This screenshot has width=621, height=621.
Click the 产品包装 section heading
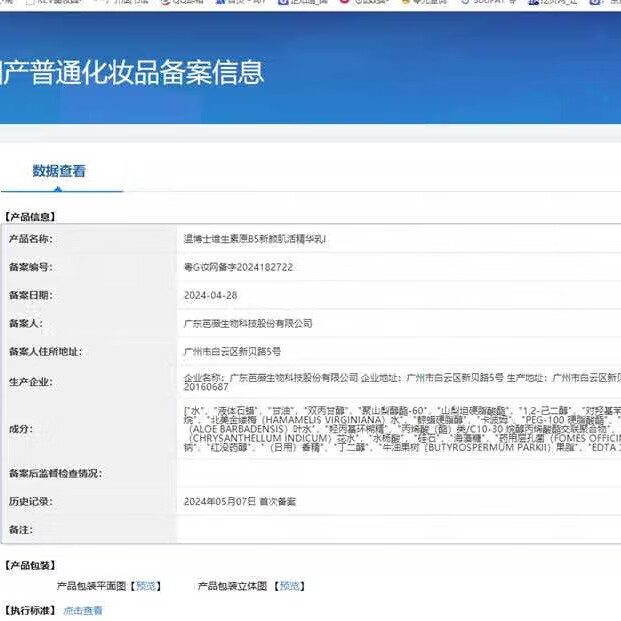tap(30, 565)
